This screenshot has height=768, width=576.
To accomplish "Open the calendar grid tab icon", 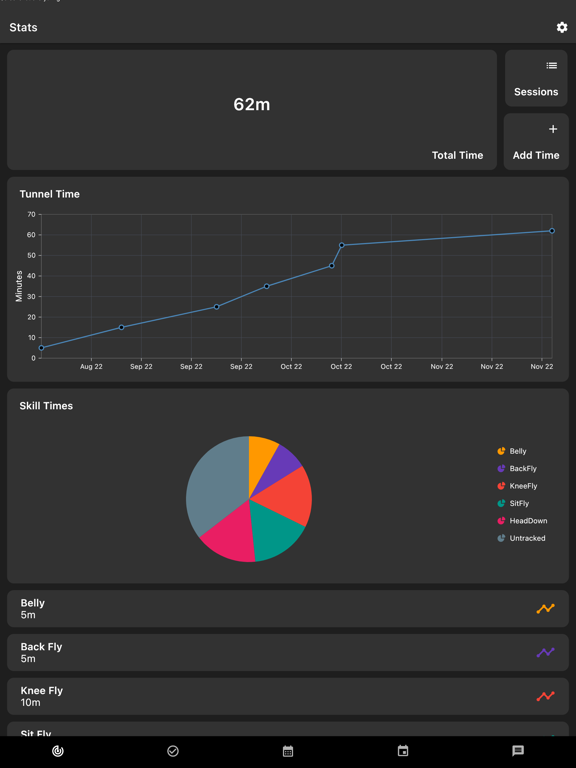I will pos(288,751).
